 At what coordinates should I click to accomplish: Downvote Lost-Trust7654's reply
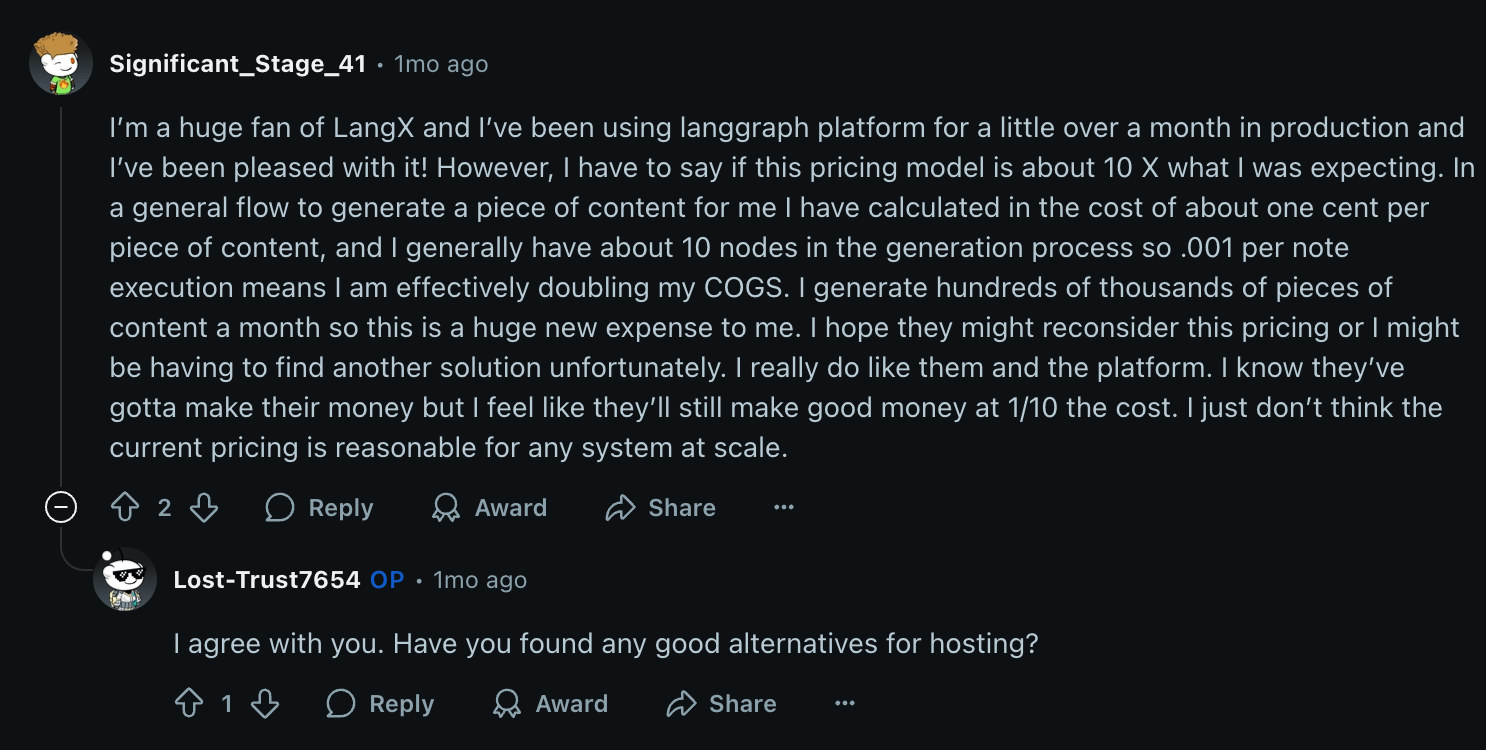(x=265, y=704)
